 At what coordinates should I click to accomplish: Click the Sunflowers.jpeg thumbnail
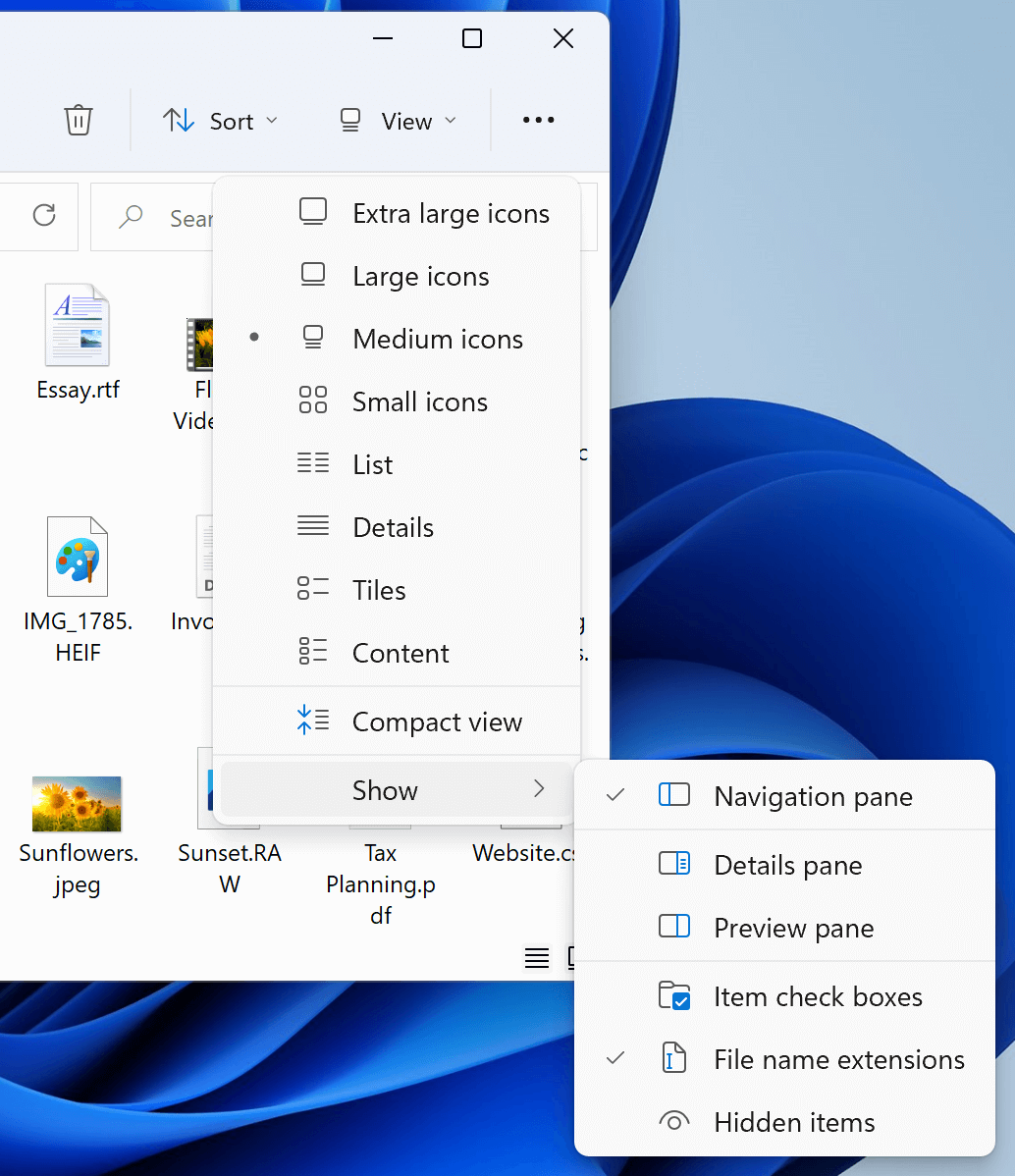click(x=78, y=802)
